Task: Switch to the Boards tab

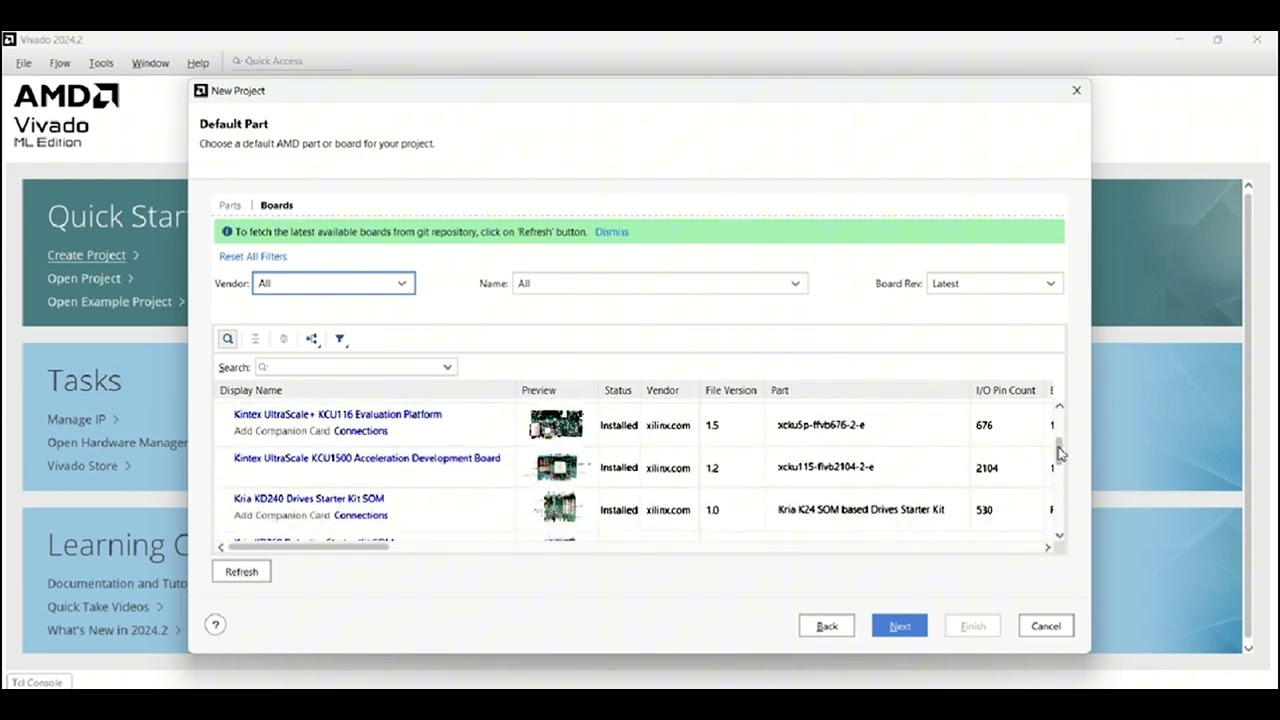Action: (x=277, y=205)
